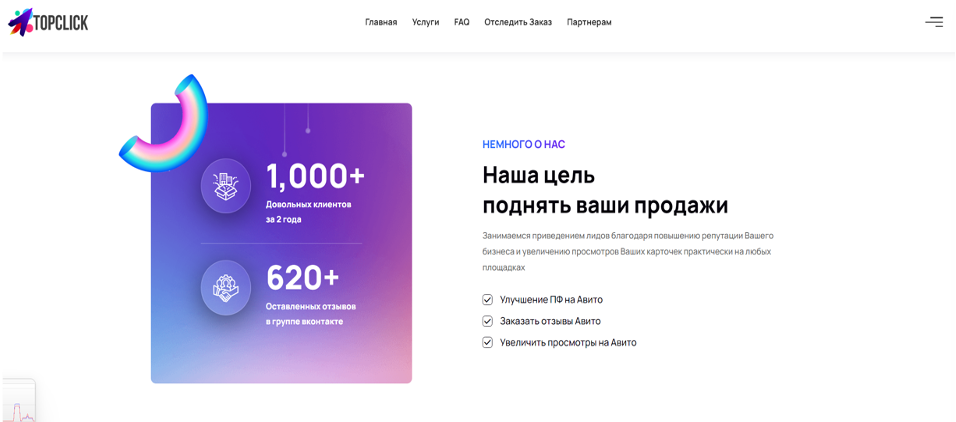Click heading Наша цель поднять ваши продажи

click(x=605, y=190)
